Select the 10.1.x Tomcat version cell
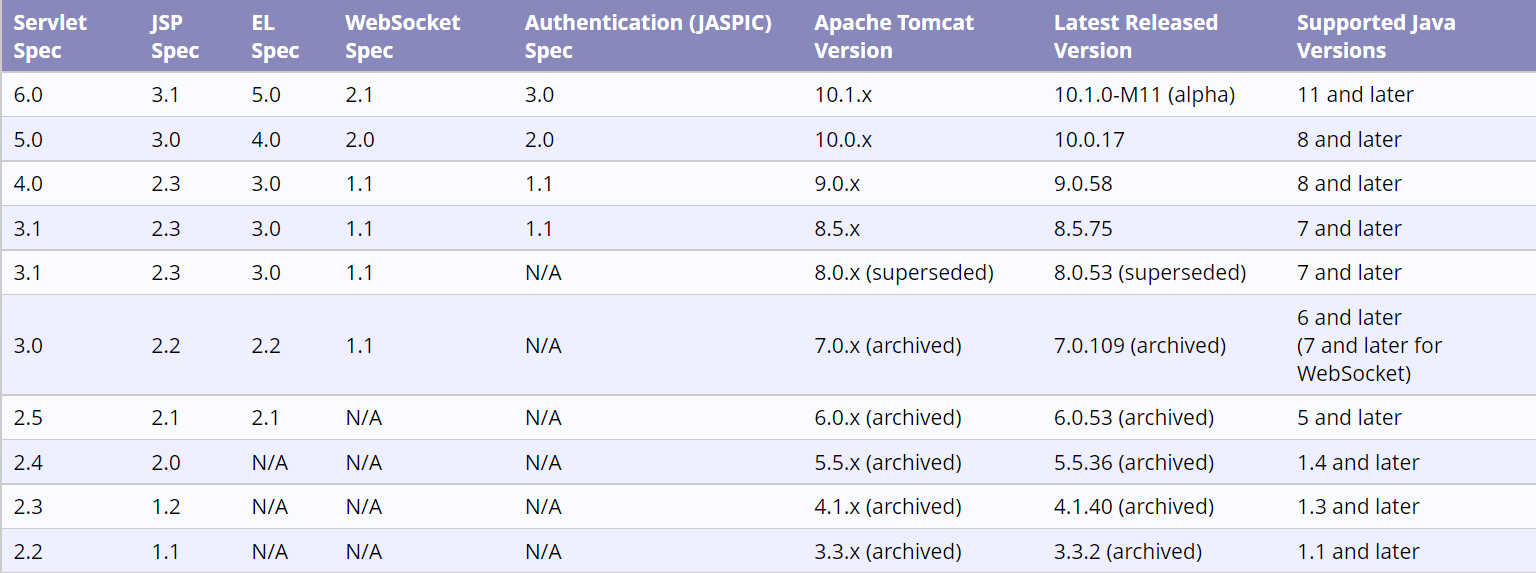 point(843,95)
